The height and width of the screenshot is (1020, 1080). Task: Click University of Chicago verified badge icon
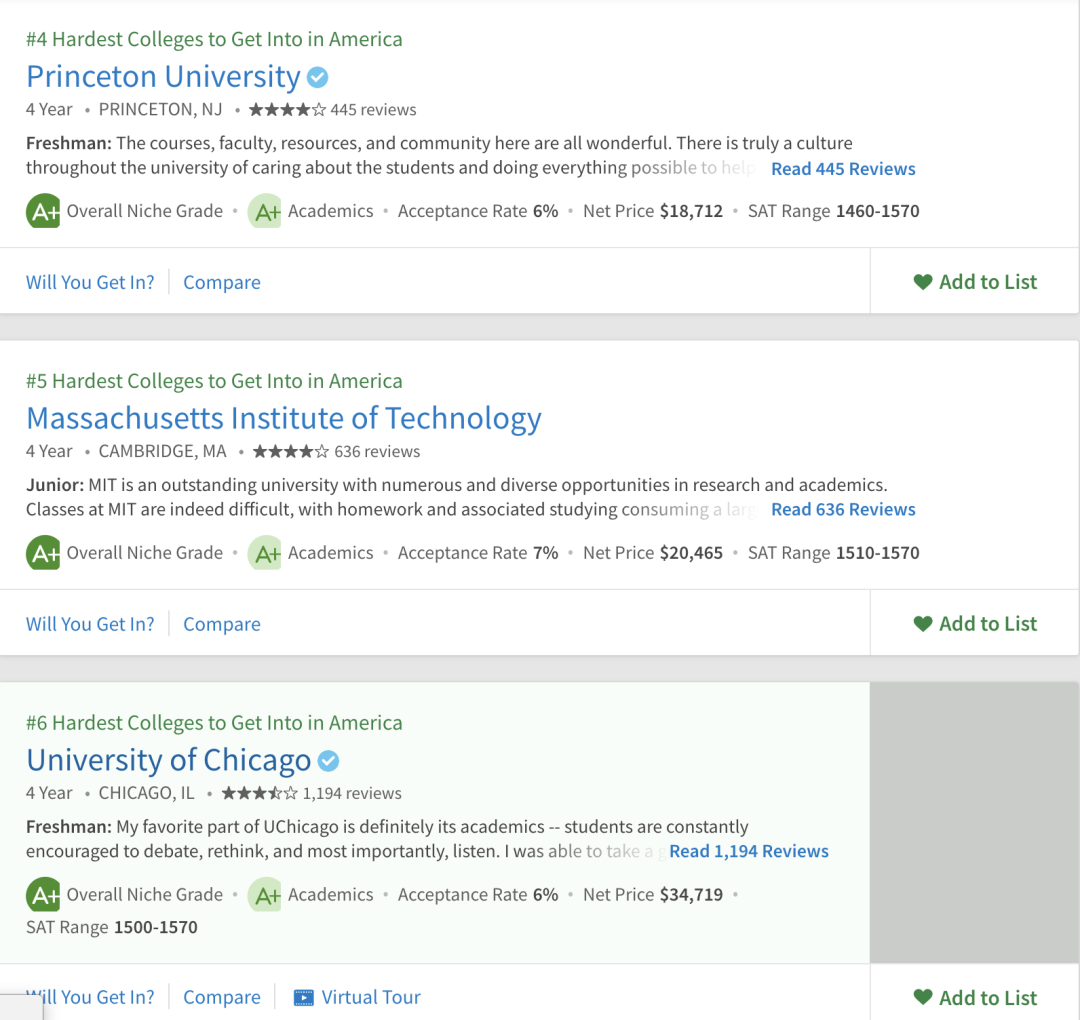click(x=328, y=761)
